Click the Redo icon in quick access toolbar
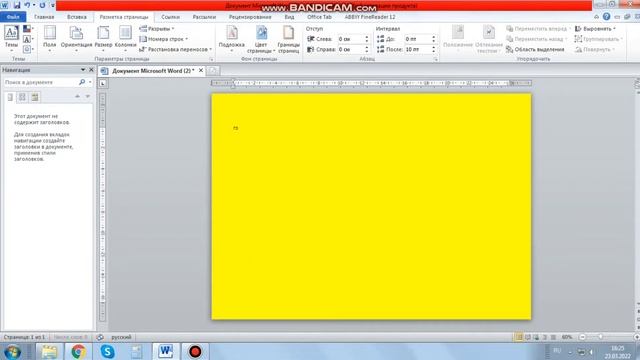This screenshot has height=360, width=640. coord(42,5)
